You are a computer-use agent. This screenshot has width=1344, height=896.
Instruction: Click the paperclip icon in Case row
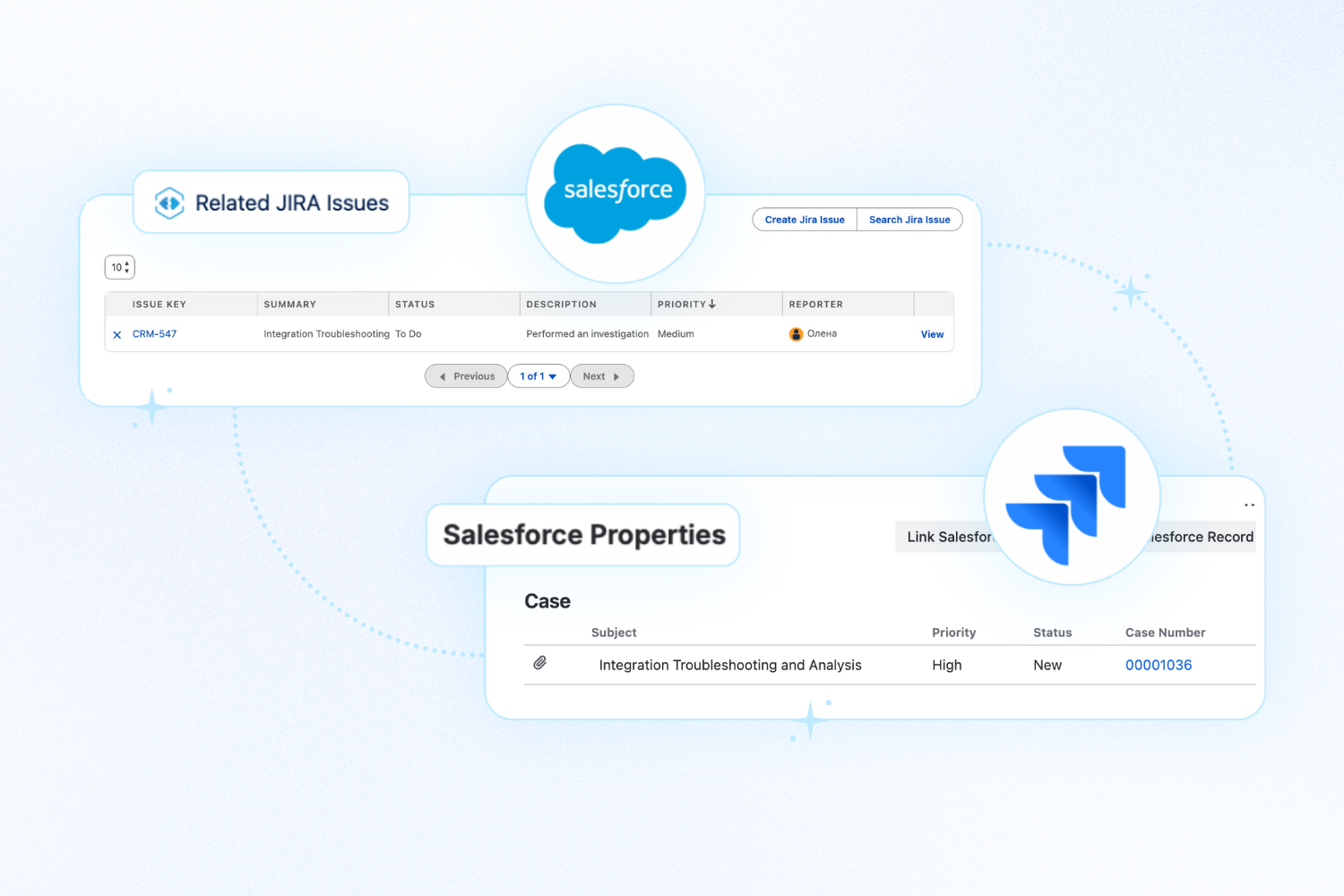point(540,663)
